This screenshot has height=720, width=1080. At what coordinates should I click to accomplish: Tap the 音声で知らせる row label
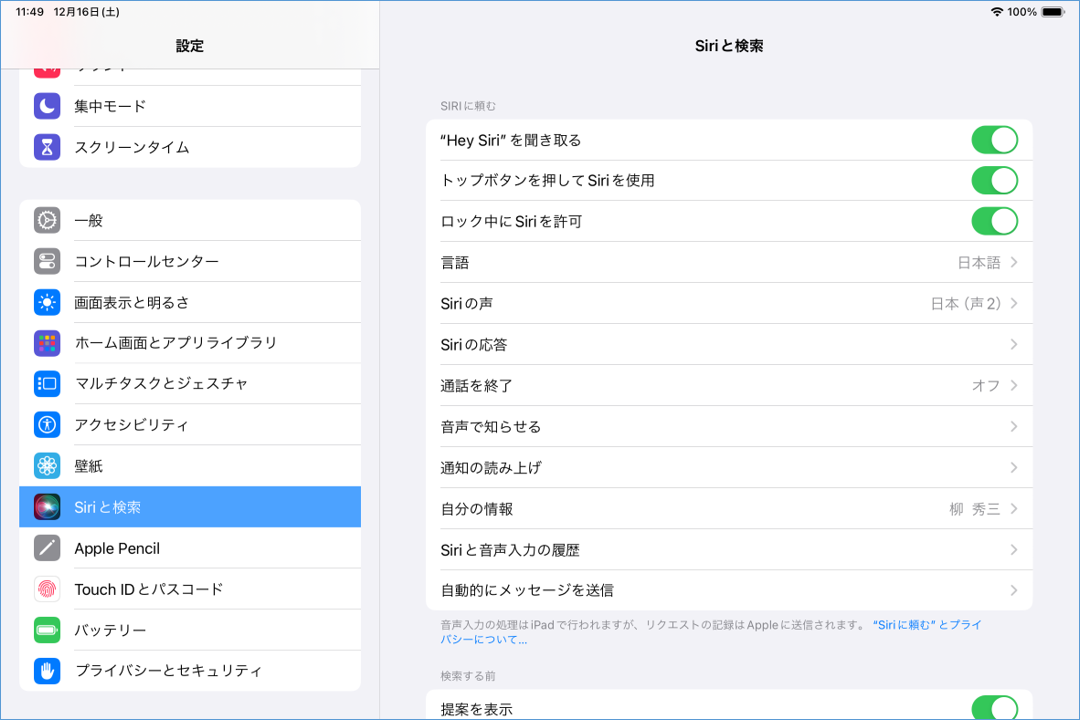tap(490, 426)
